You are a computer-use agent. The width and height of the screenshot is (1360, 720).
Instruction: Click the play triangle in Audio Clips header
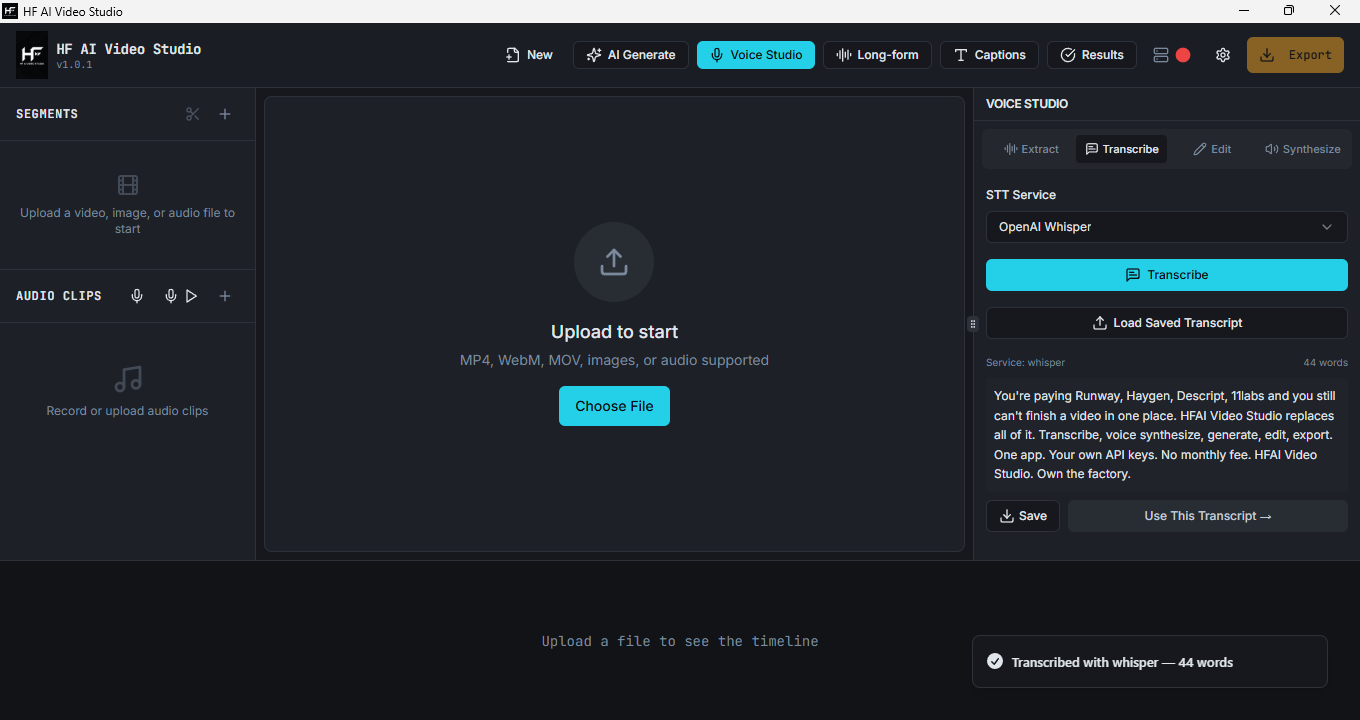tap(192, 296)
